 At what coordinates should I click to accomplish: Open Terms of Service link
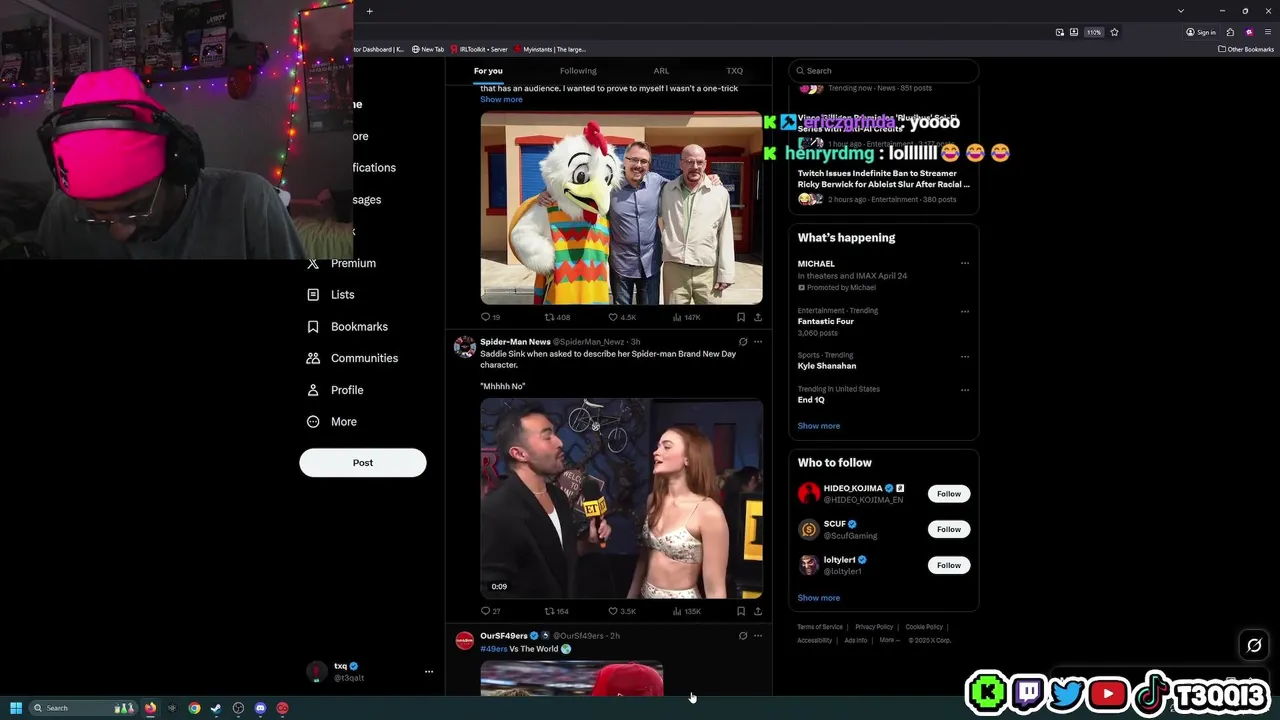pyautogui.click(x=820, y=627)
